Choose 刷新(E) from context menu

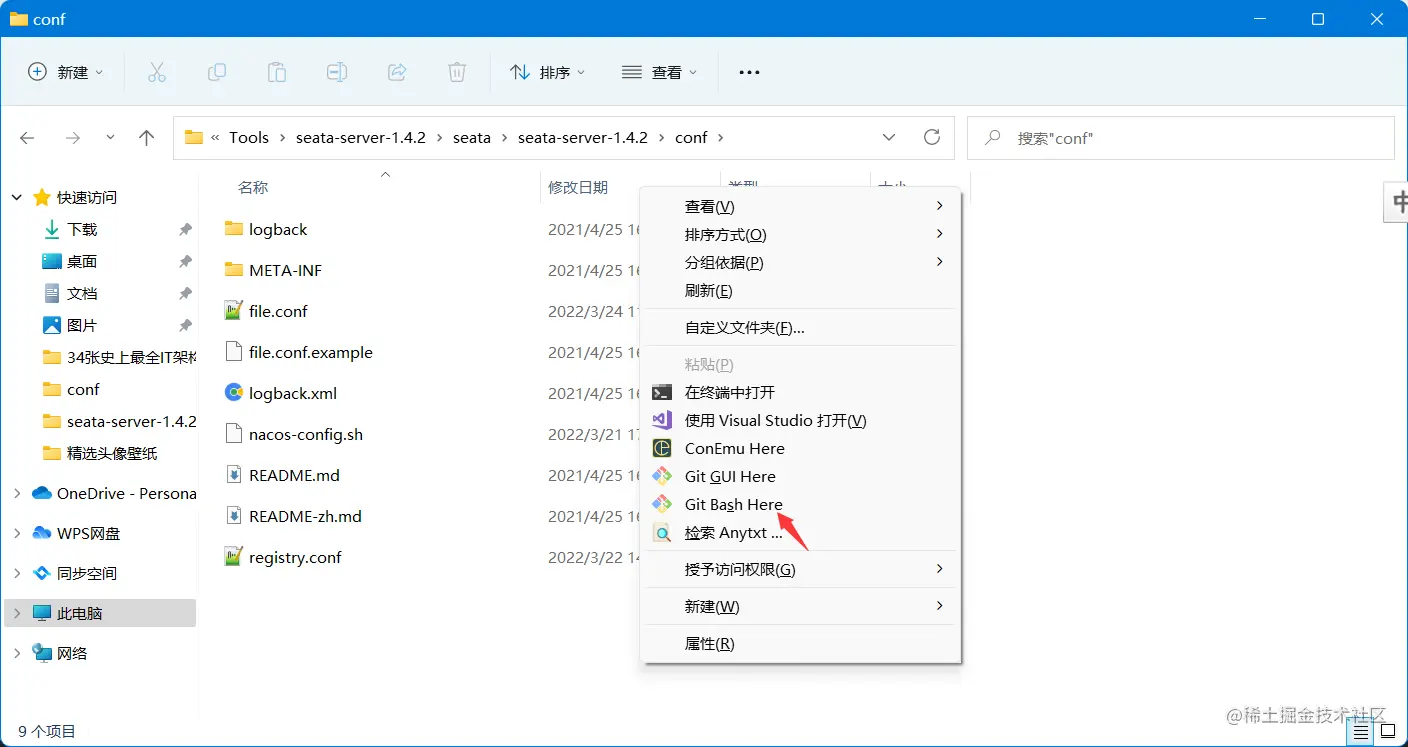800,290
